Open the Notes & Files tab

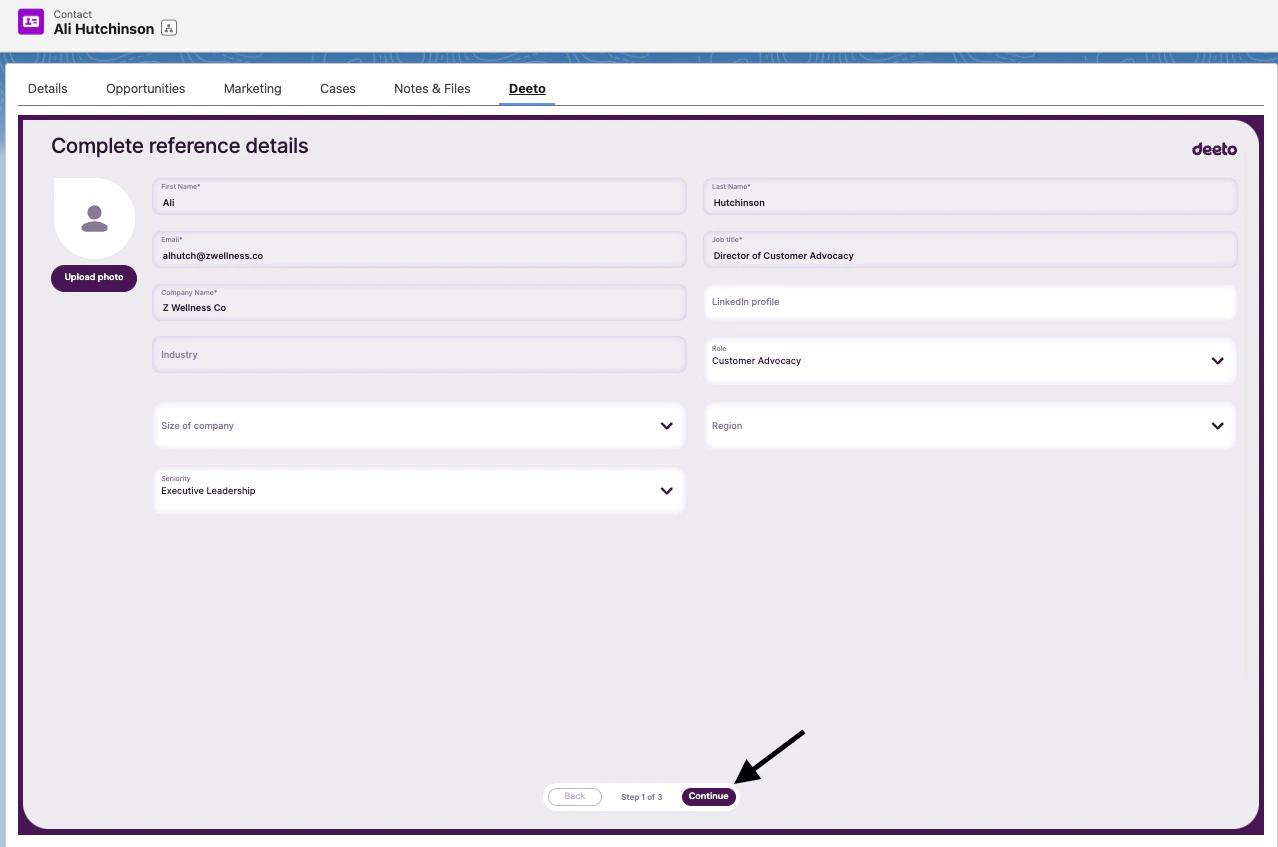(432, 88)
